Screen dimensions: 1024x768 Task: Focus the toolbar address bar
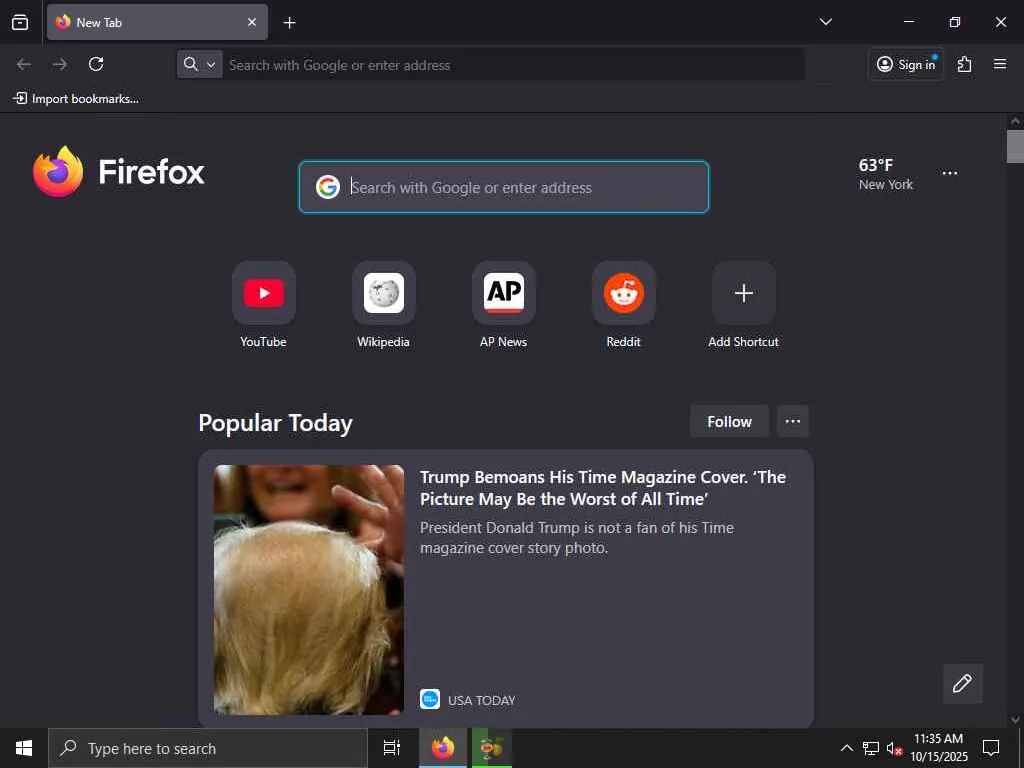tap(515, 65)
